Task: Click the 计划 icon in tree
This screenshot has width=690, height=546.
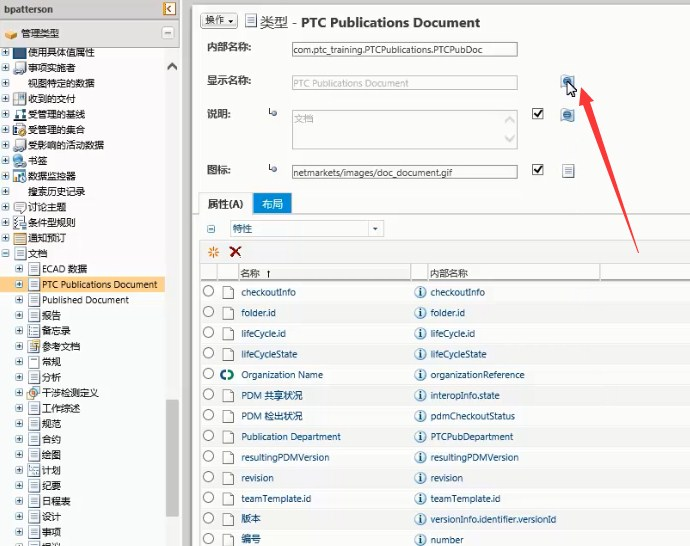Action: [34, 470]
